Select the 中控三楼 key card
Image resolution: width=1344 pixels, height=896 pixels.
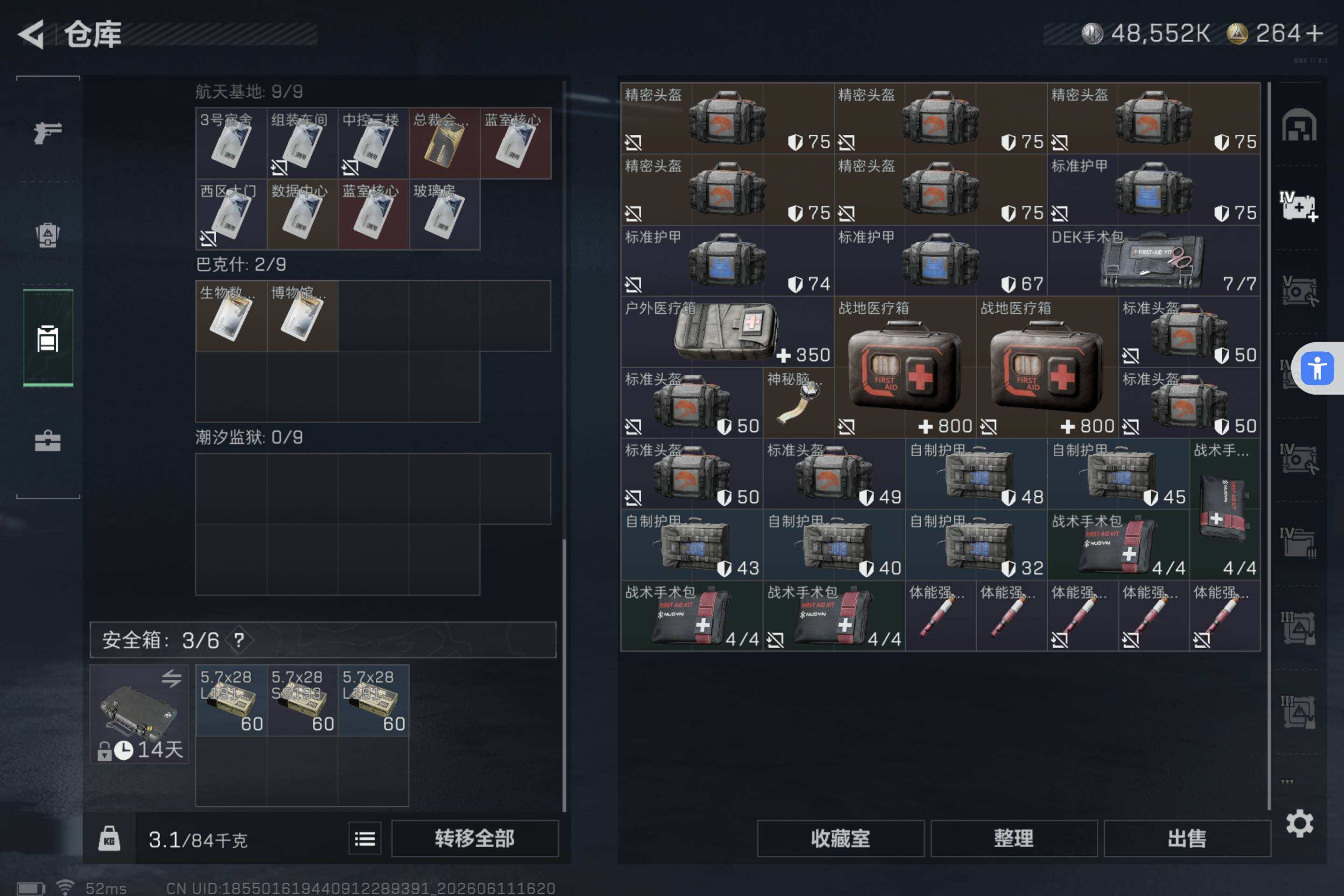(373, 143)
